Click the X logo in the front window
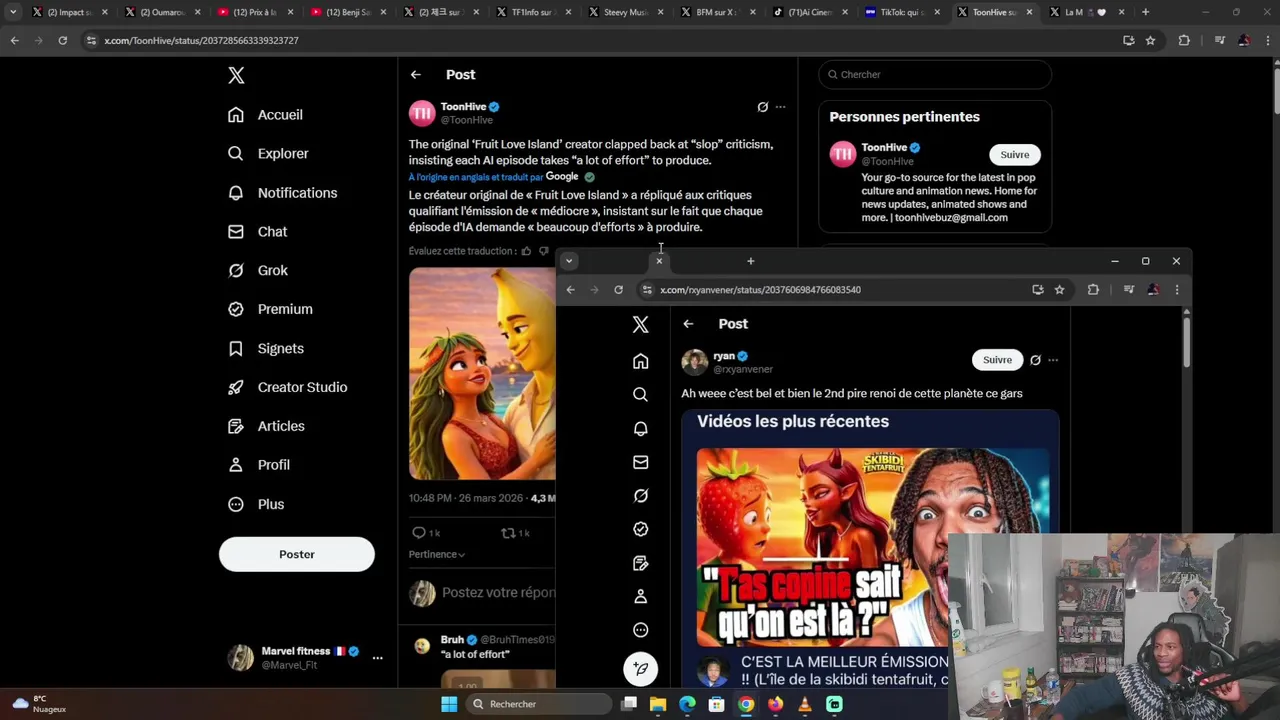This screenshot has height=720, width=1280. pyautogui.click(x=641, y=325)
